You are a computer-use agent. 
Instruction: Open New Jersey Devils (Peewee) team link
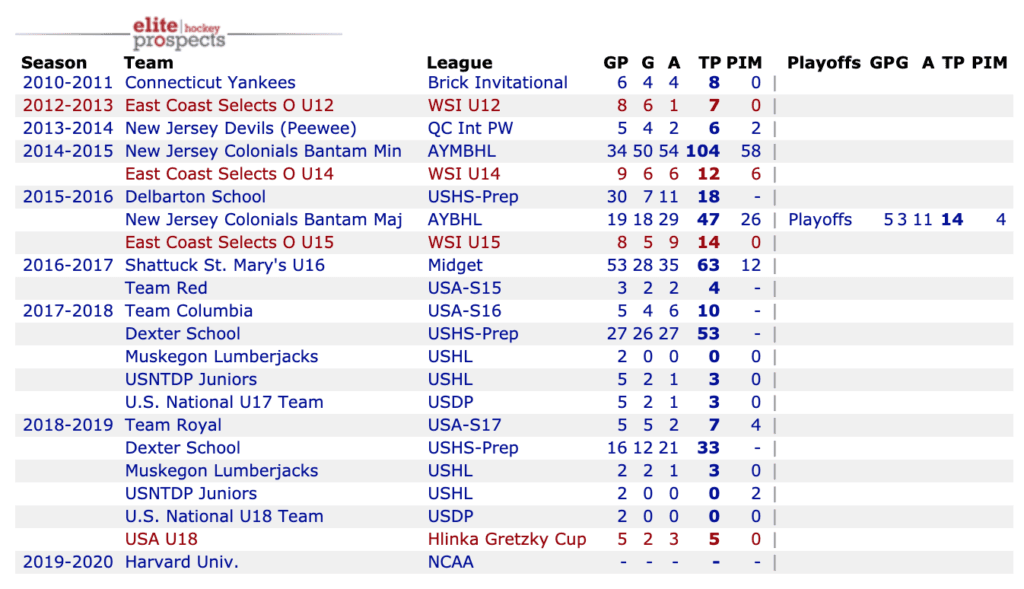[240, 129]
